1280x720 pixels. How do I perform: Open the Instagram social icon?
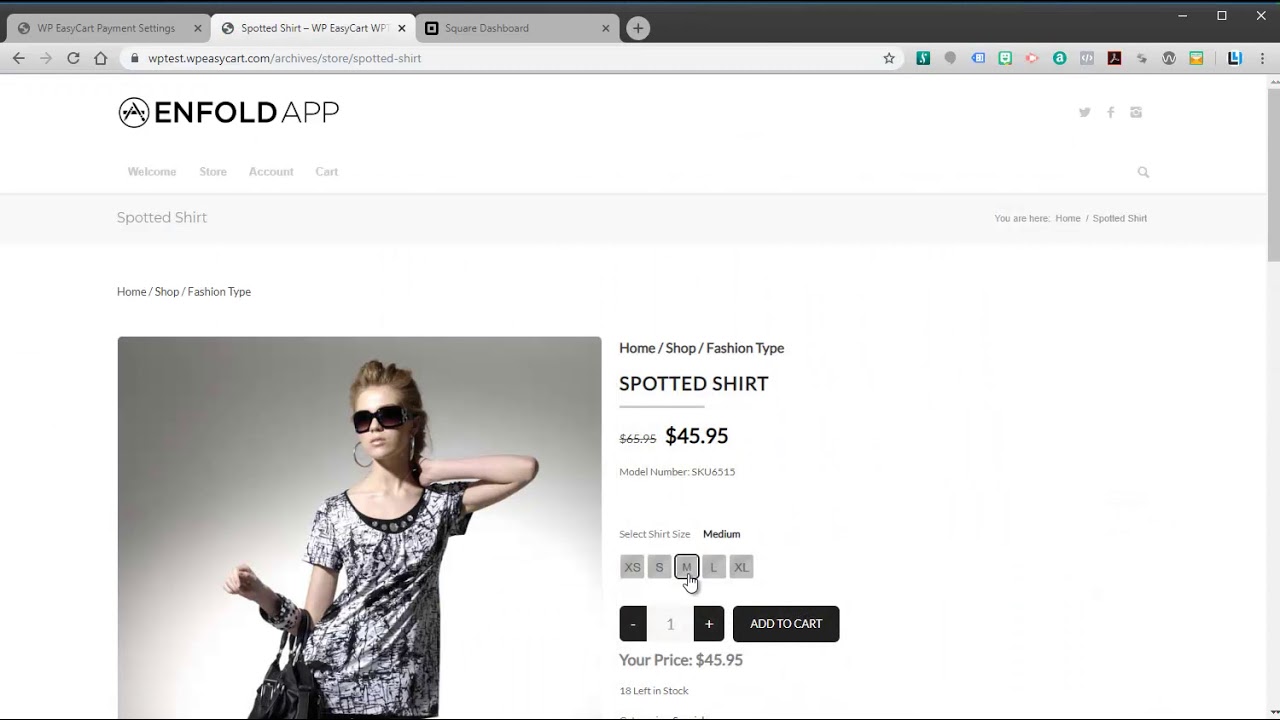click(x=1136, y=112)
